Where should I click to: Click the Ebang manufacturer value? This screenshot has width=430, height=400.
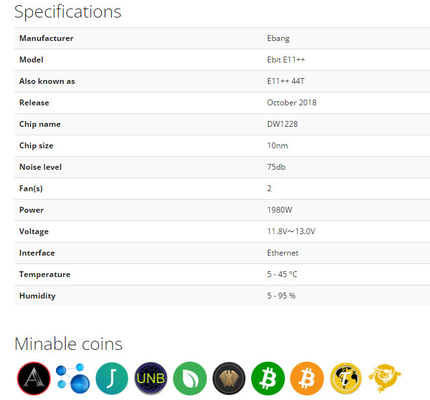[278, 38]
